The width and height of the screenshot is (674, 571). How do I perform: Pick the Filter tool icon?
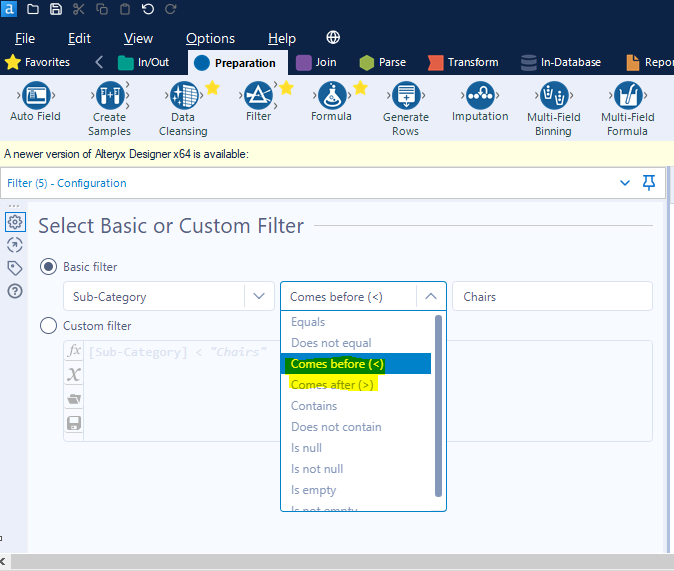pyautogui.click(x=258, y=96)
